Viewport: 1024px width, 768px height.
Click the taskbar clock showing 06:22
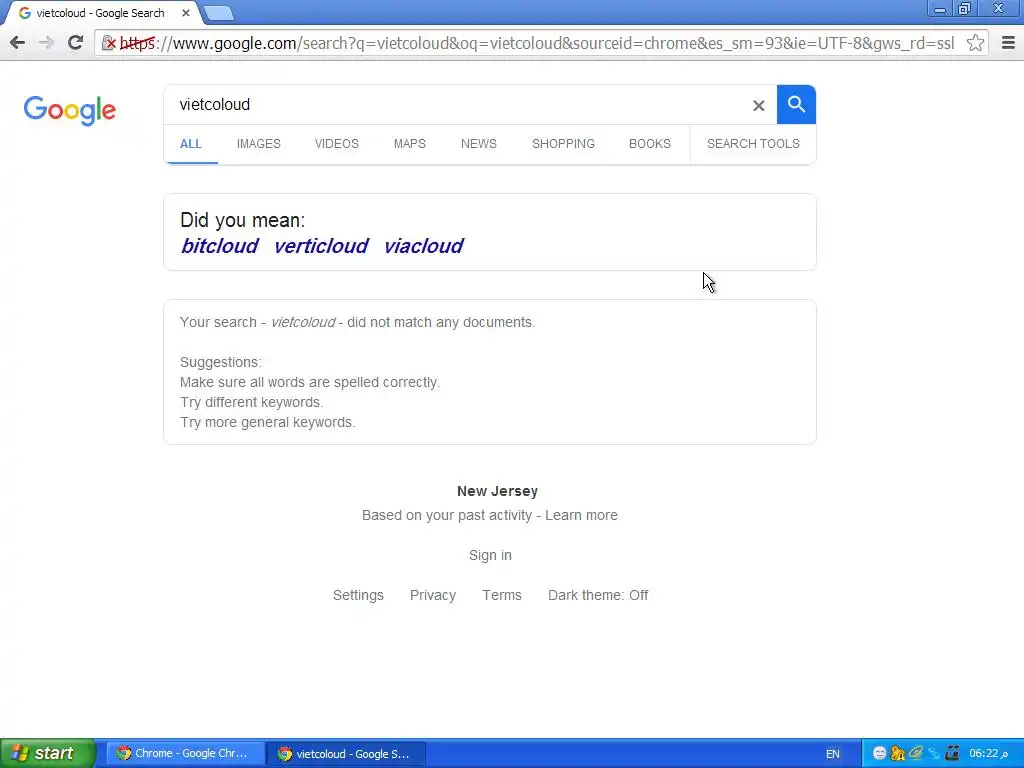(988, 754)
